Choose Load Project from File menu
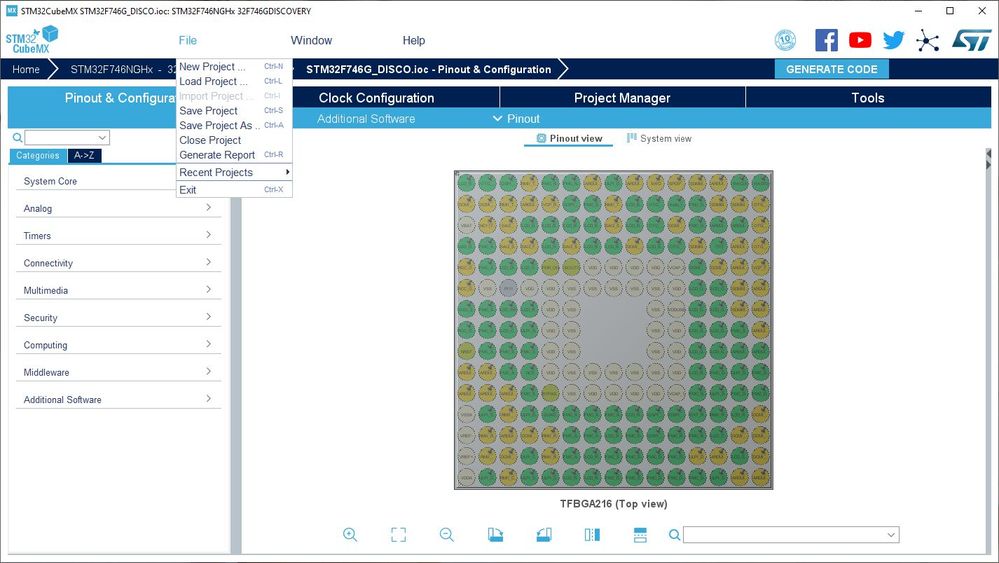Viewport: 999px width, 563px height. pos(234,81)
